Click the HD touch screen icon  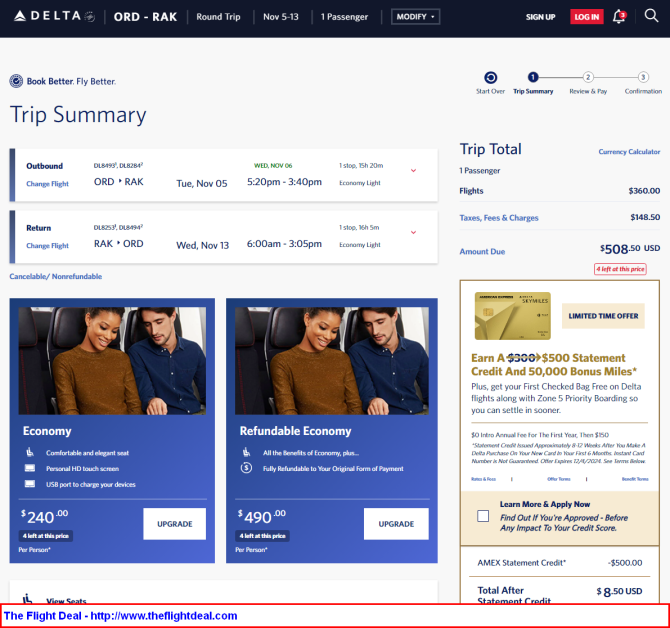(x=30, y=468)
